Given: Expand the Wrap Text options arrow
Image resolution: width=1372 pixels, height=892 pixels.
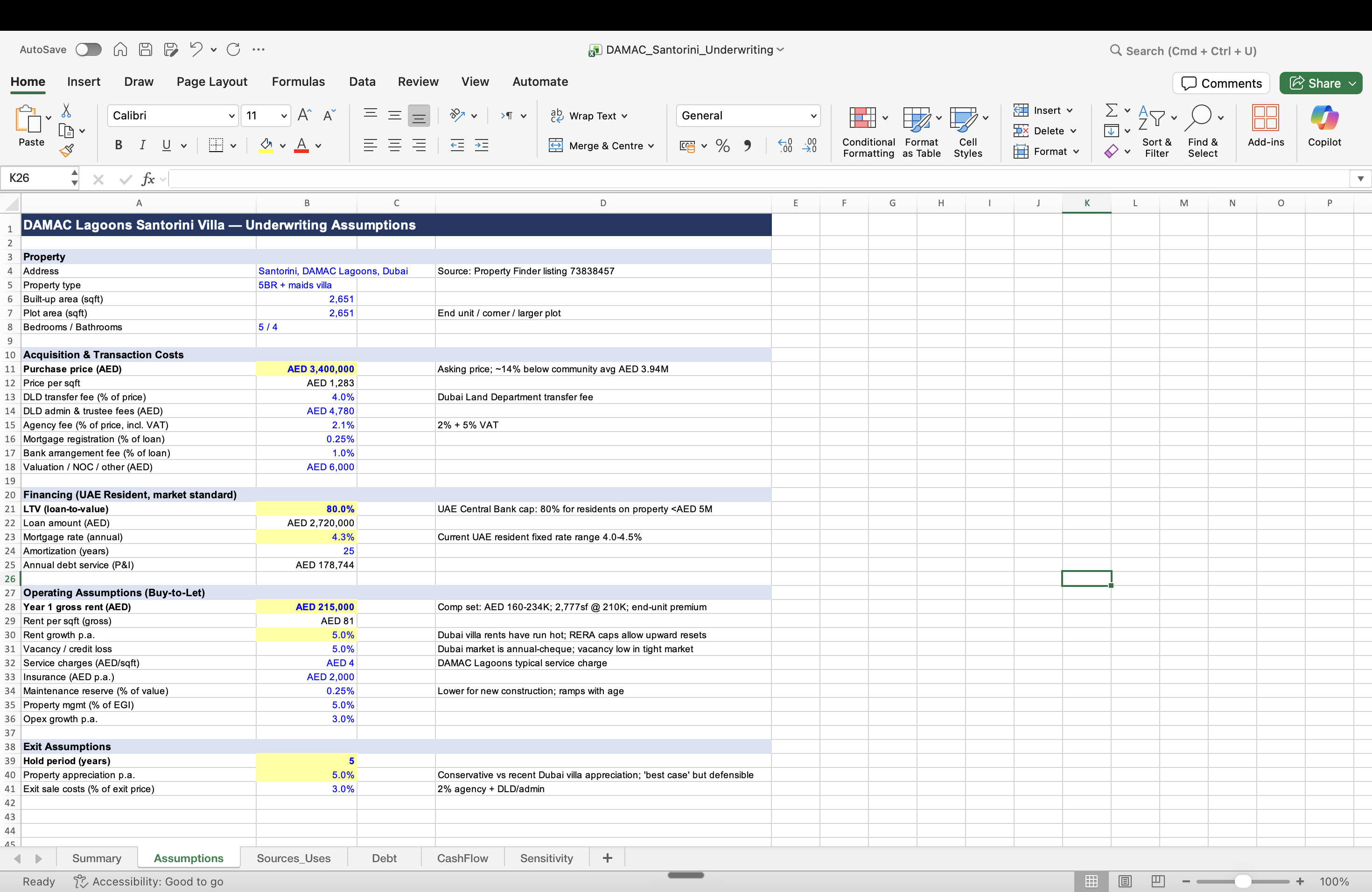Looking at the screenshot, I should coord(624,116).
